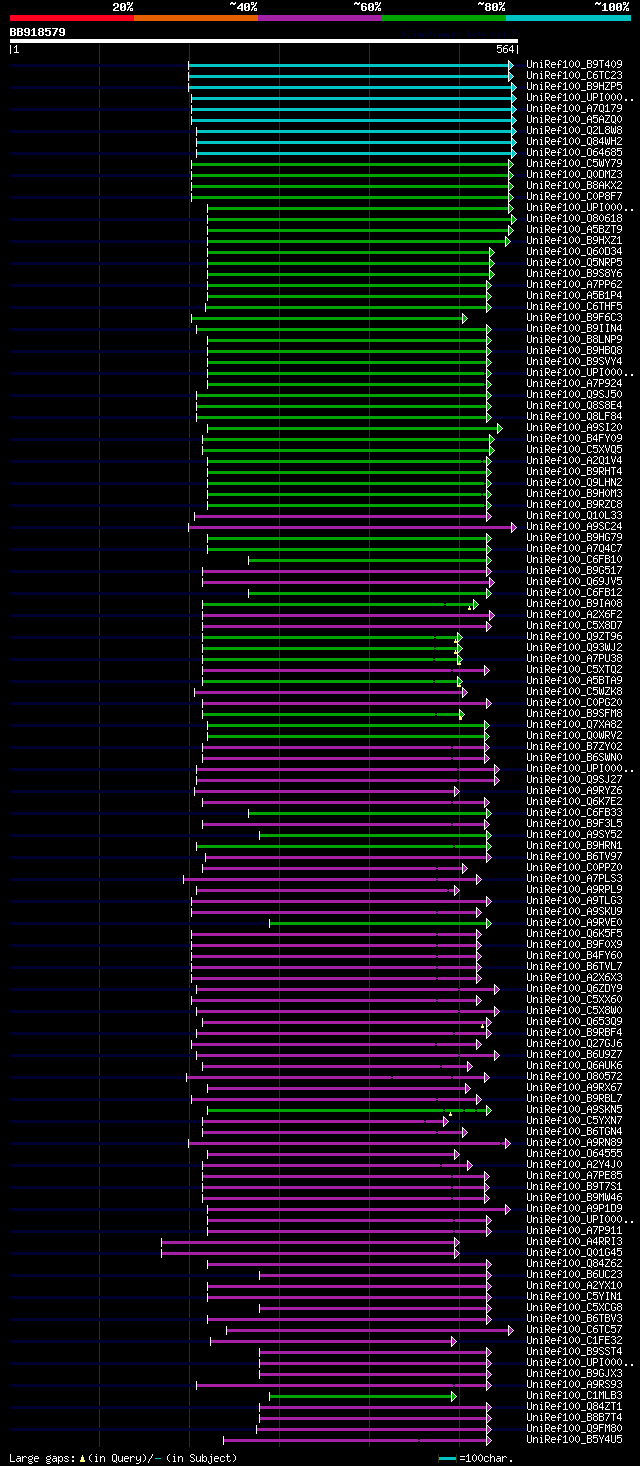640x1466 pixels.
Task: Select hit label UniRef100_Q10L33
Action: (x=574, y=516)
